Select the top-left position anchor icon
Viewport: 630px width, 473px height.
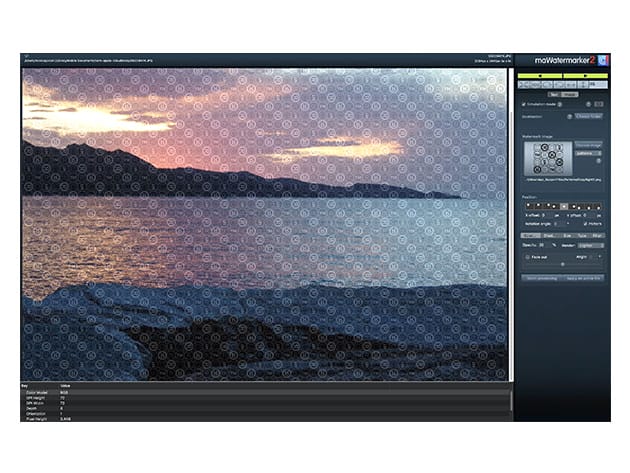pos(528,206)
